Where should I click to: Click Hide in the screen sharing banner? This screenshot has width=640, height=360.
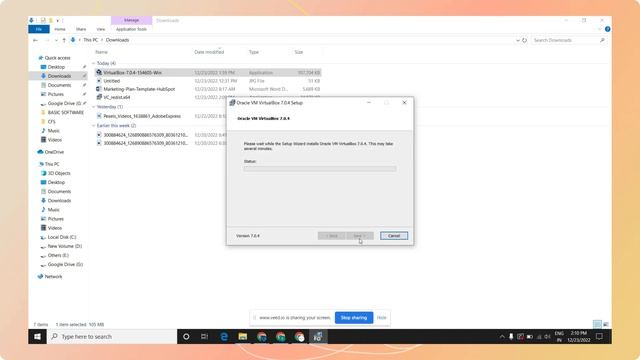[382, 318]
